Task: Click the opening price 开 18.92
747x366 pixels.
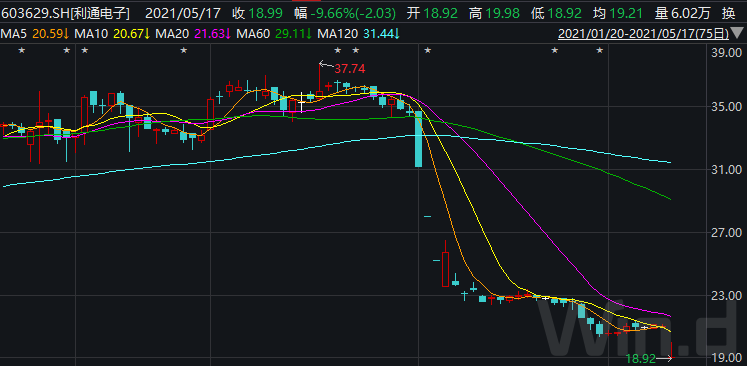Action: pos(432,14)
